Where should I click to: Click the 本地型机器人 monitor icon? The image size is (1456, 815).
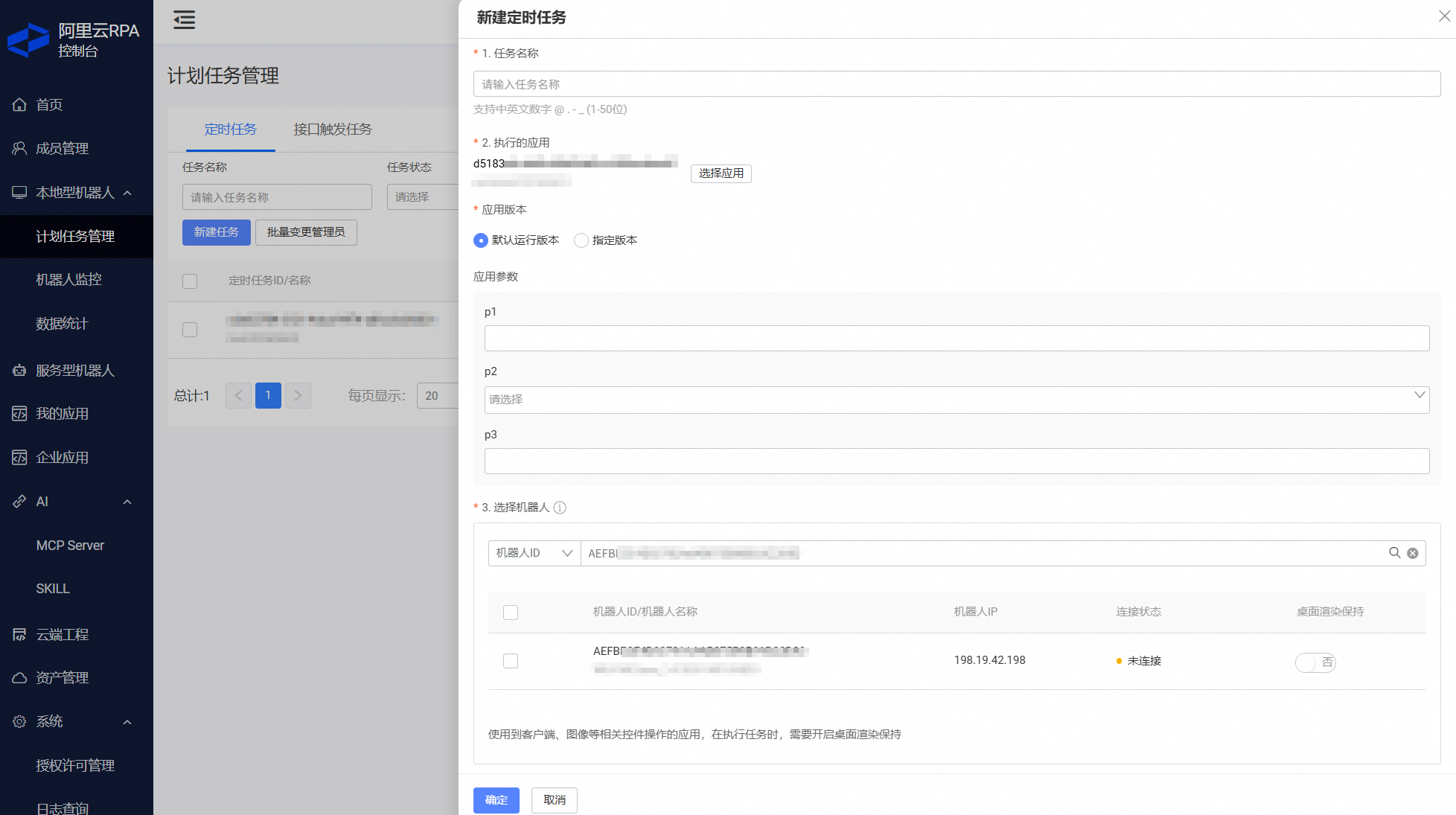(x=19, y=193)
